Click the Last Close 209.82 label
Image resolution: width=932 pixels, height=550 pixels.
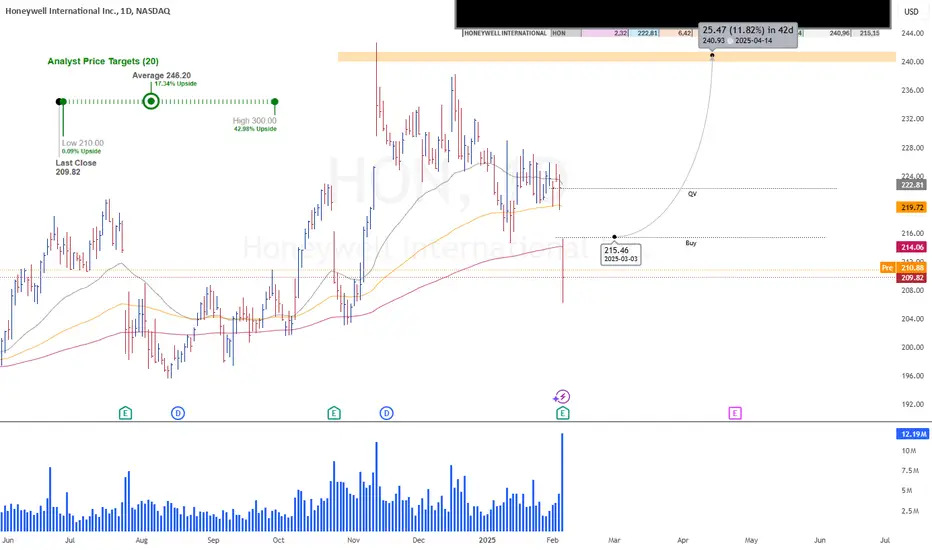[76, 167]
